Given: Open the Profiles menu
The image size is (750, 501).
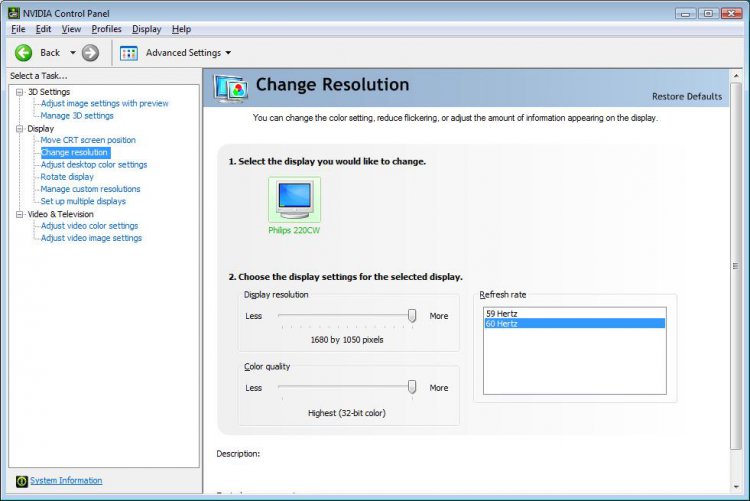Looking at the screenshot, I should pos(106,29).
